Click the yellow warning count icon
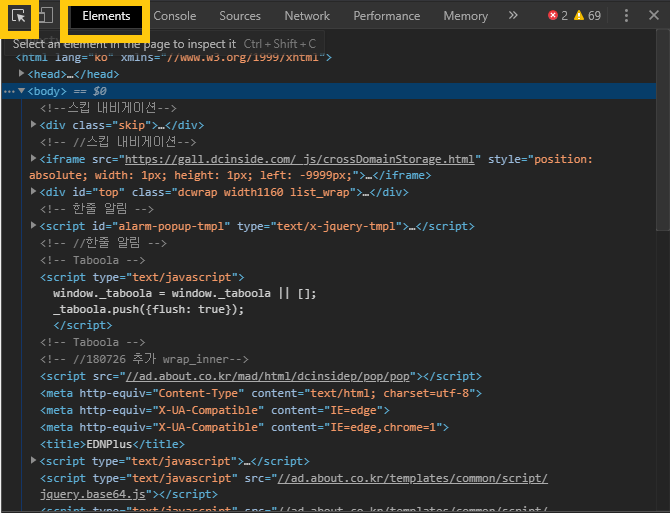670x513 pixels. point(579,16)
